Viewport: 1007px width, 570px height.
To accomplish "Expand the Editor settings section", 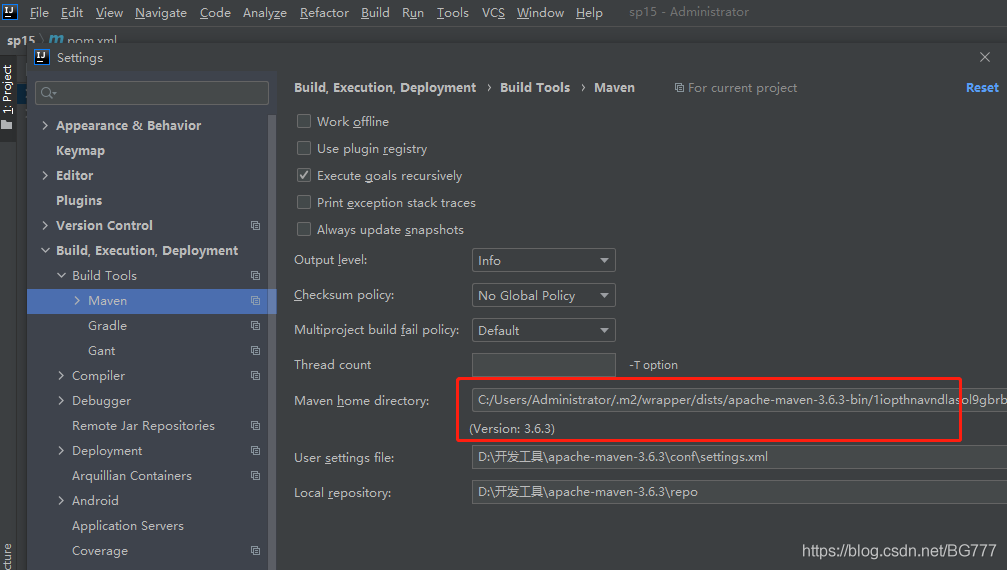I will 45,175.
